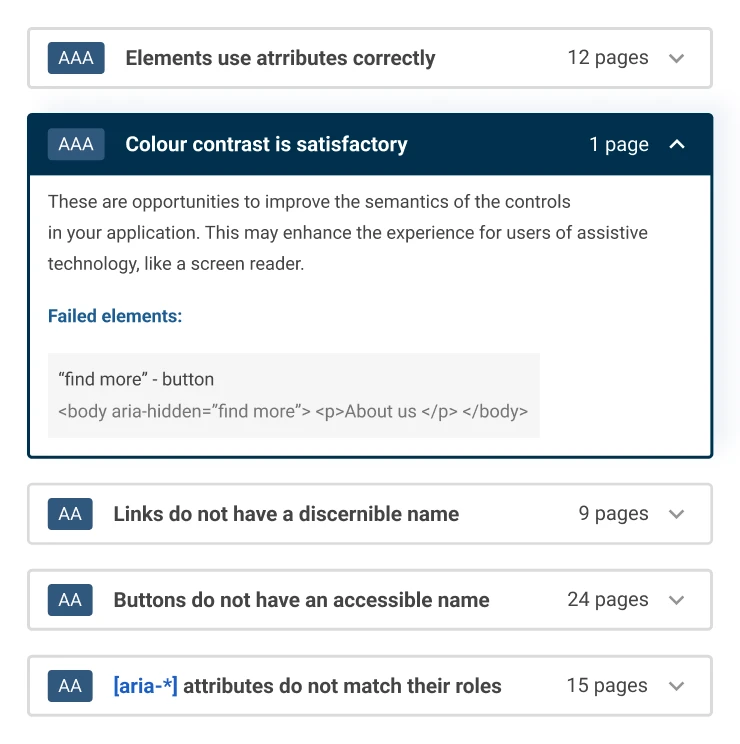Expand the 'Buttons do not have an accessible name' chevron
This screenshot has width=740, height=744.
(677, 600)
